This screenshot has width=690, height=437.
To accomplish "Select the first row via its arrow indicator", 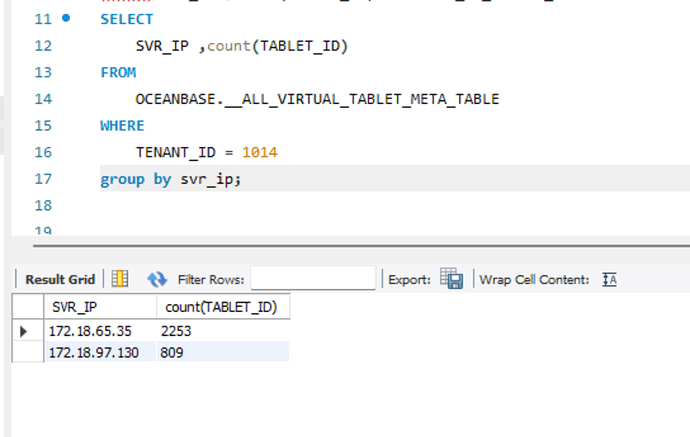I will pyautogui.click(x=24, y=330).
